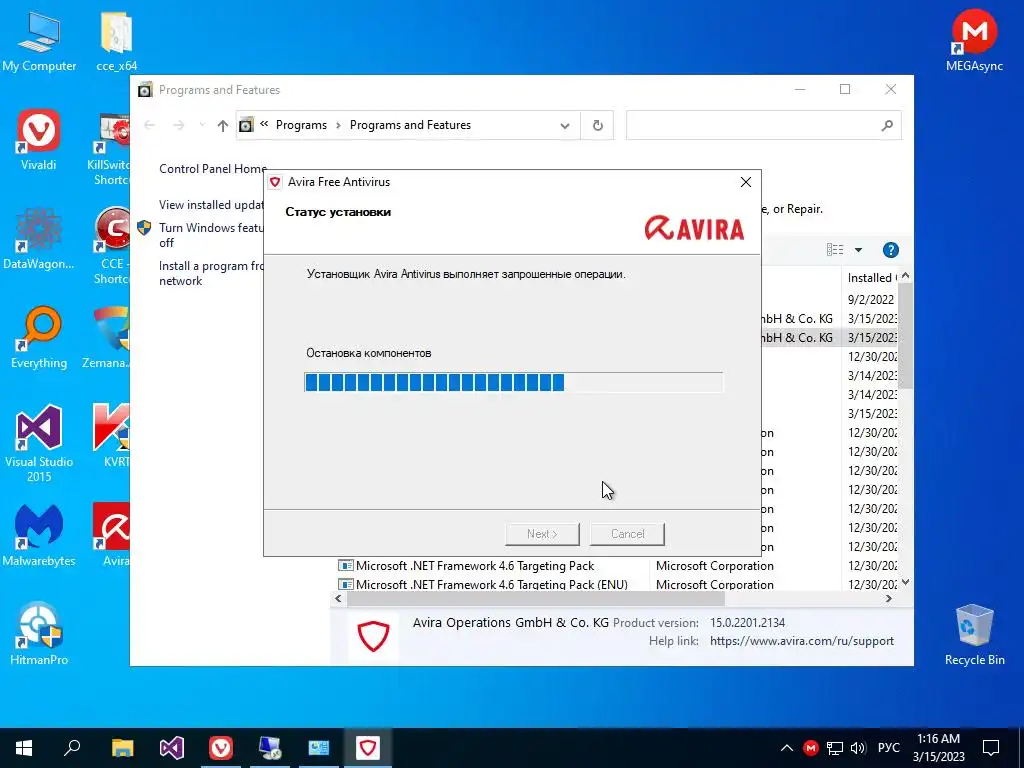1024x768 pixels.
Task: Cancel the Avira uninstall operation
Action: coord(628,534)
